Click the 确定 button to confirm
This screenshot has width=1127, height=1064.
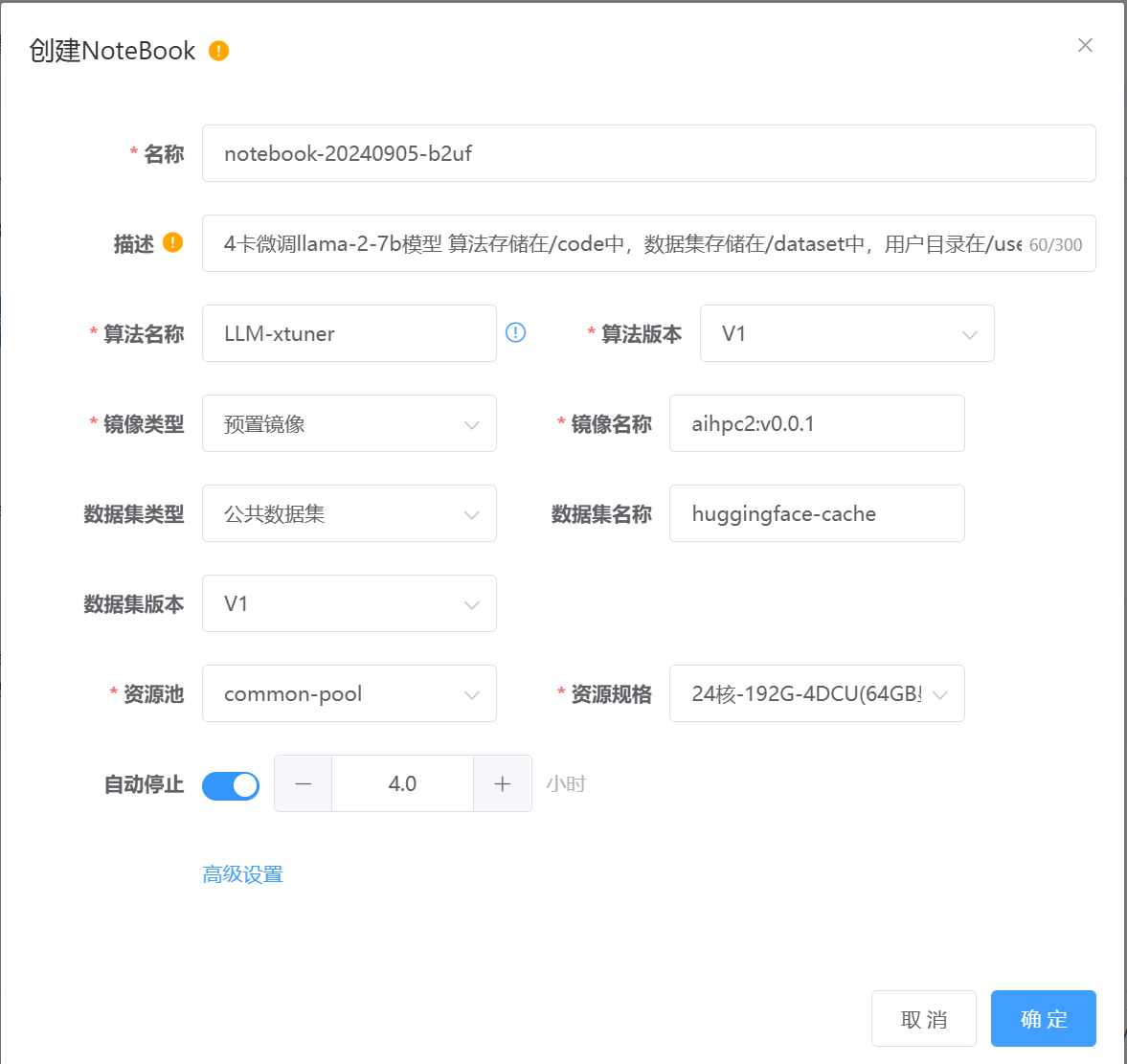coord(1043,1018)
